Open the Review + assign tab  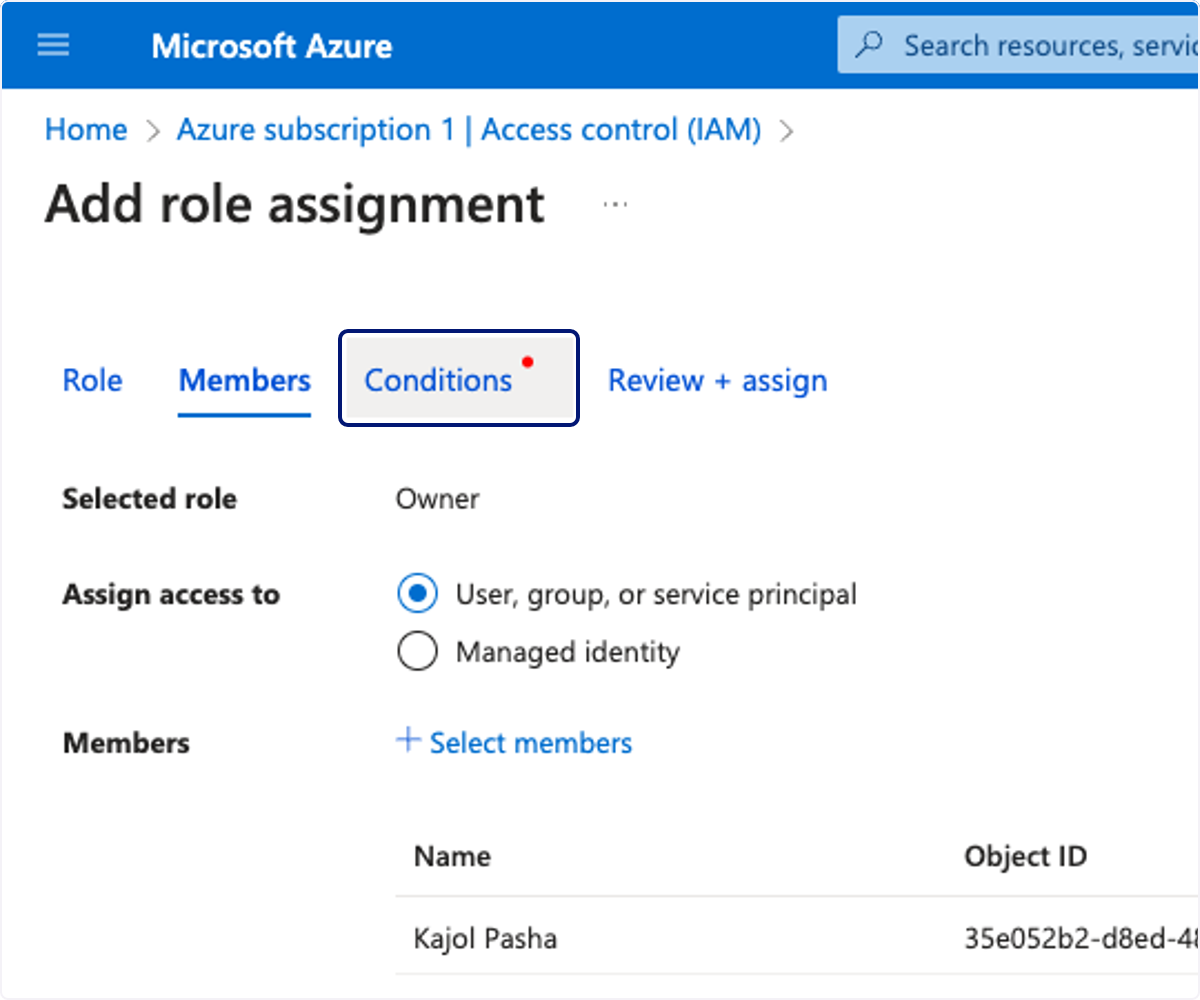click(718, 380)
